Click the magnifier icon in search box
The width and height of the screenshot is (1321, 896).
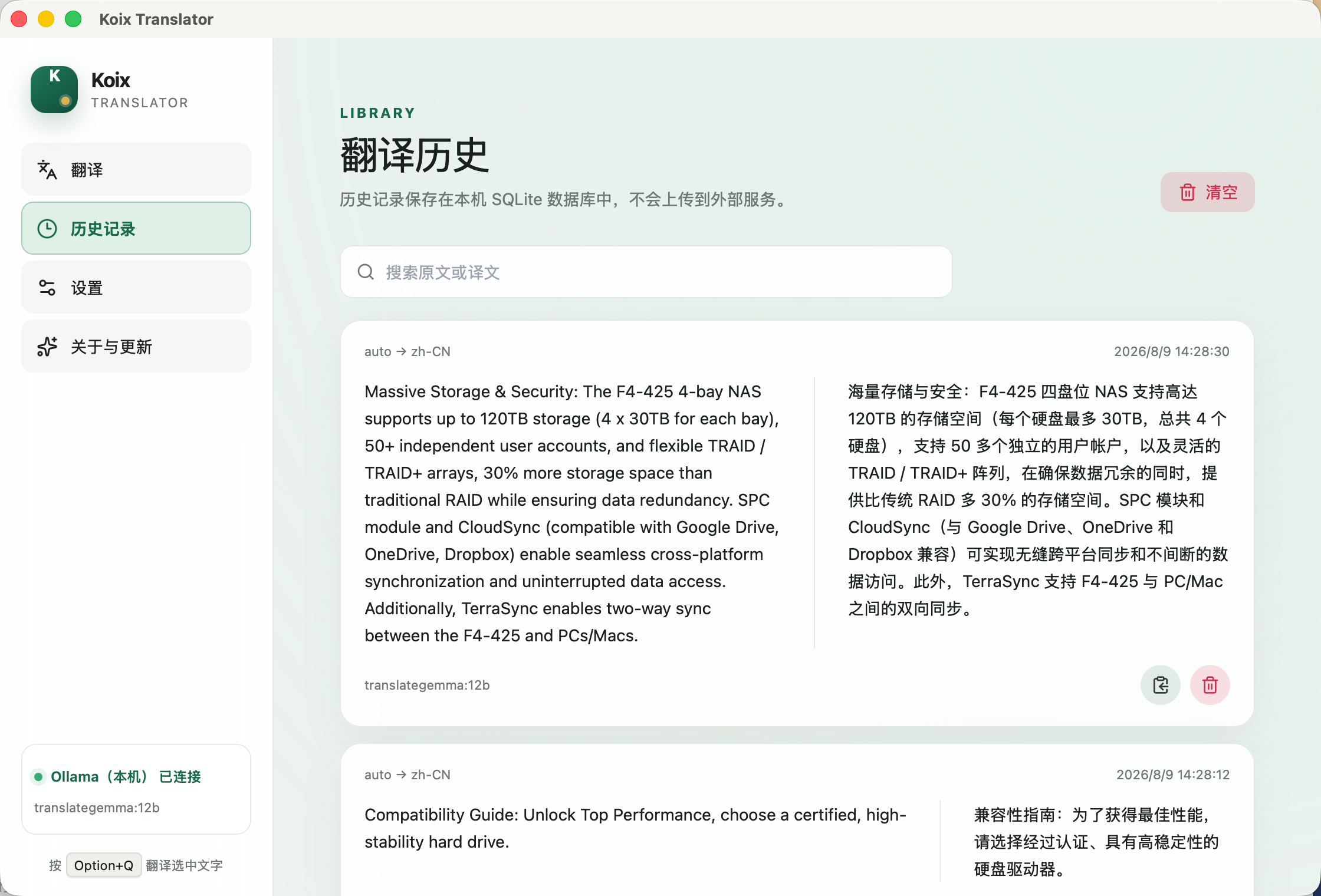coord(366,272)
